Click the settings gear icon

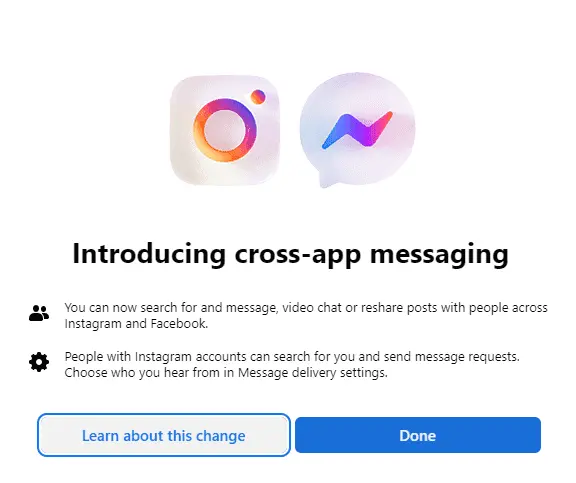tap(39, 362)
